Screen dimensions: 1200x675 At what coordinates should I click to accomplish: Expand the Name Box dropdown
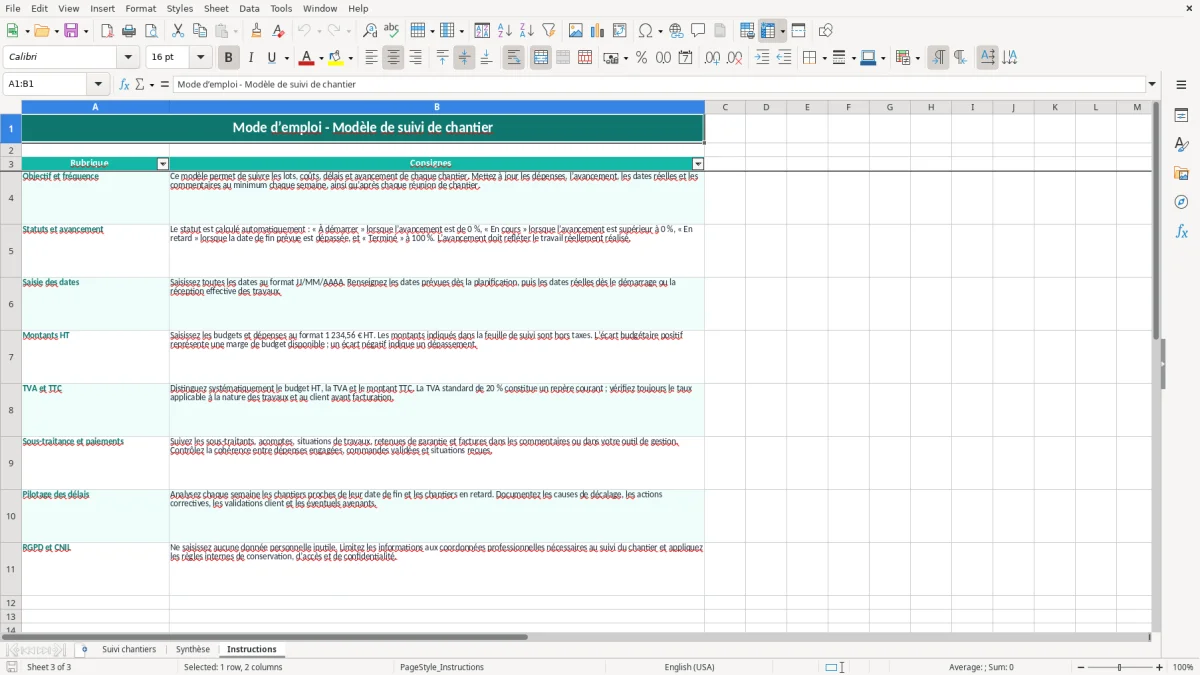[98, 84]
